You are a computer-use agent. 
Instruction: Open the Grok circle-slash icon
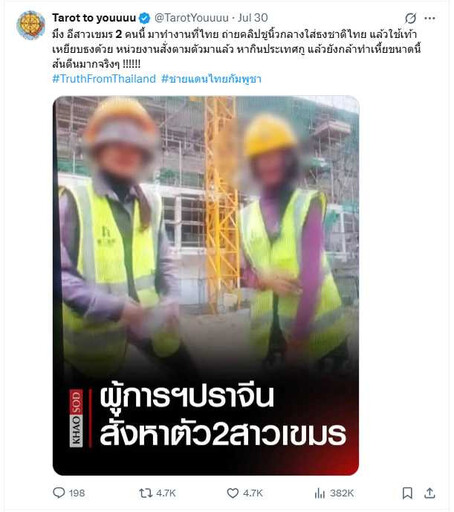pyautogui.click(x=410, y=18)
